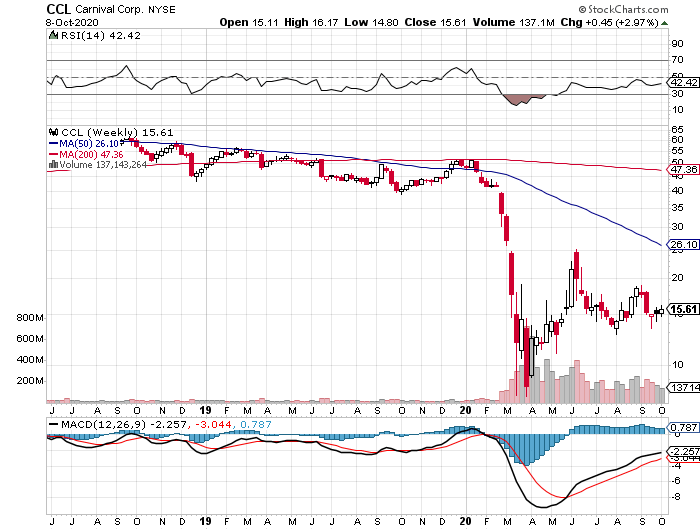This screenshot has height=530, width=700.
Task: Click the Close 15.61 value in header
Action: pos(435,22)
